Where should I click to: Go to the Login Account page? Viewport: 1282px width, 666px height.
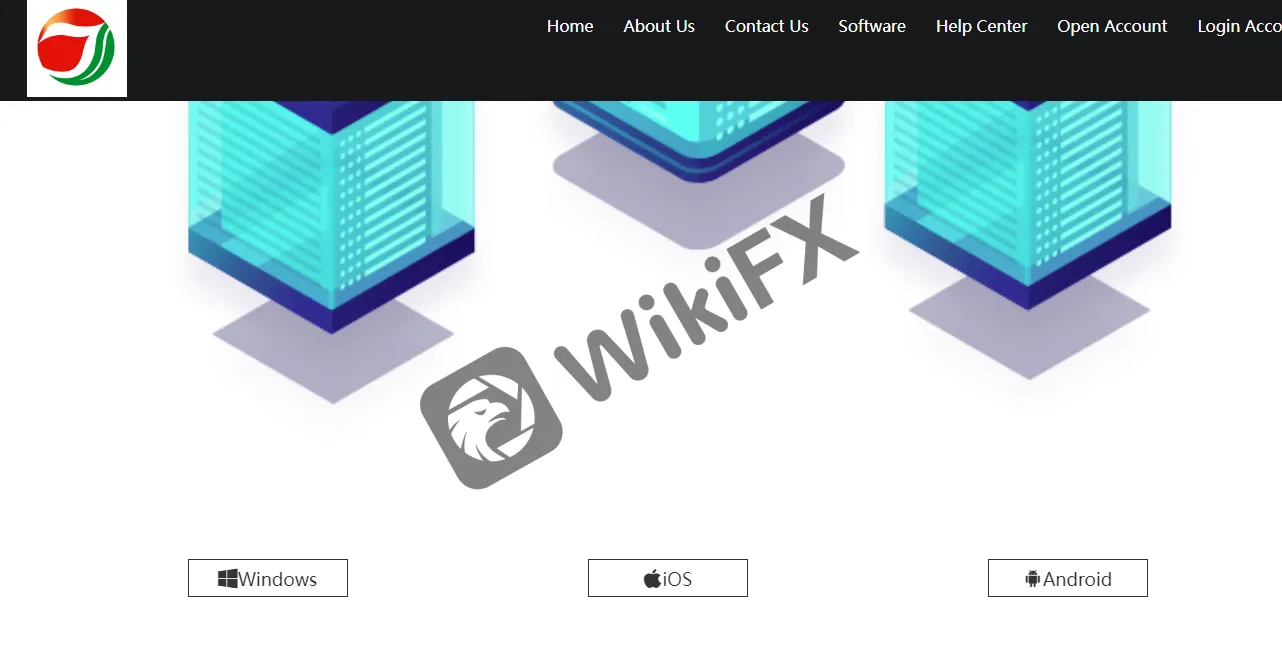(x=1240, y=26)
